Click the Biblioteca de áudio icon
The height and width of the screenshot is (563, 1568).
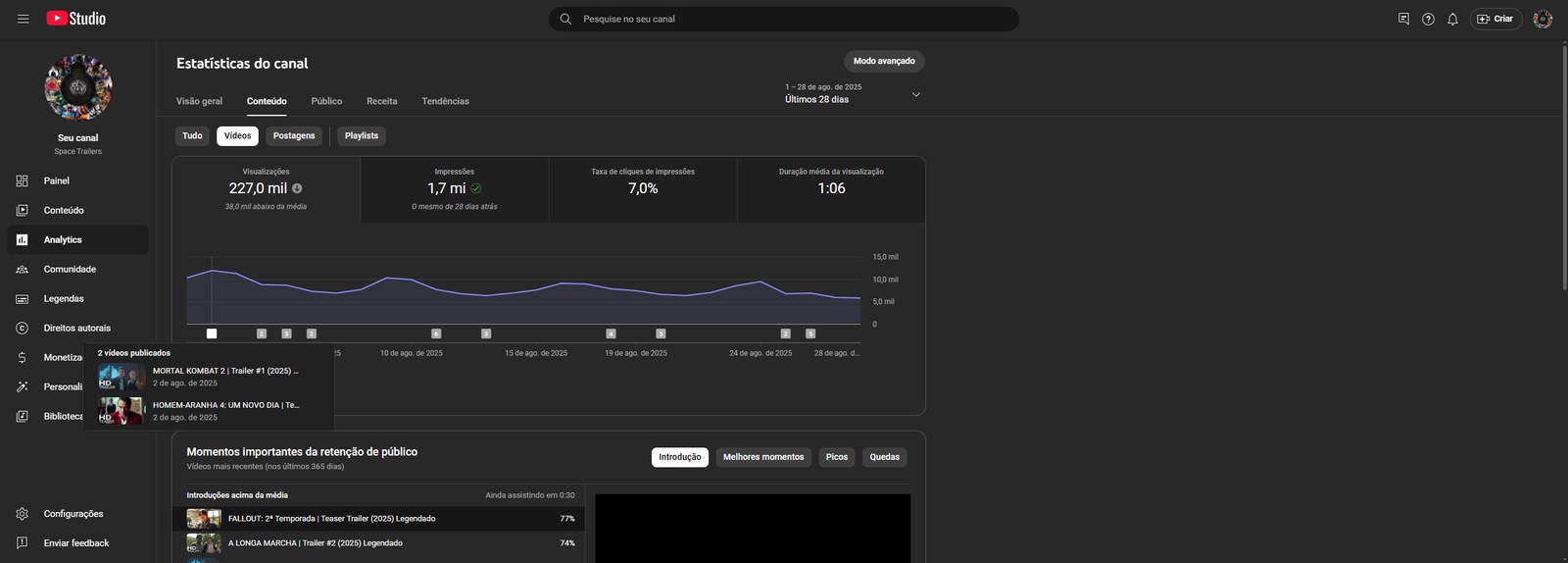(x=22, y=416)
